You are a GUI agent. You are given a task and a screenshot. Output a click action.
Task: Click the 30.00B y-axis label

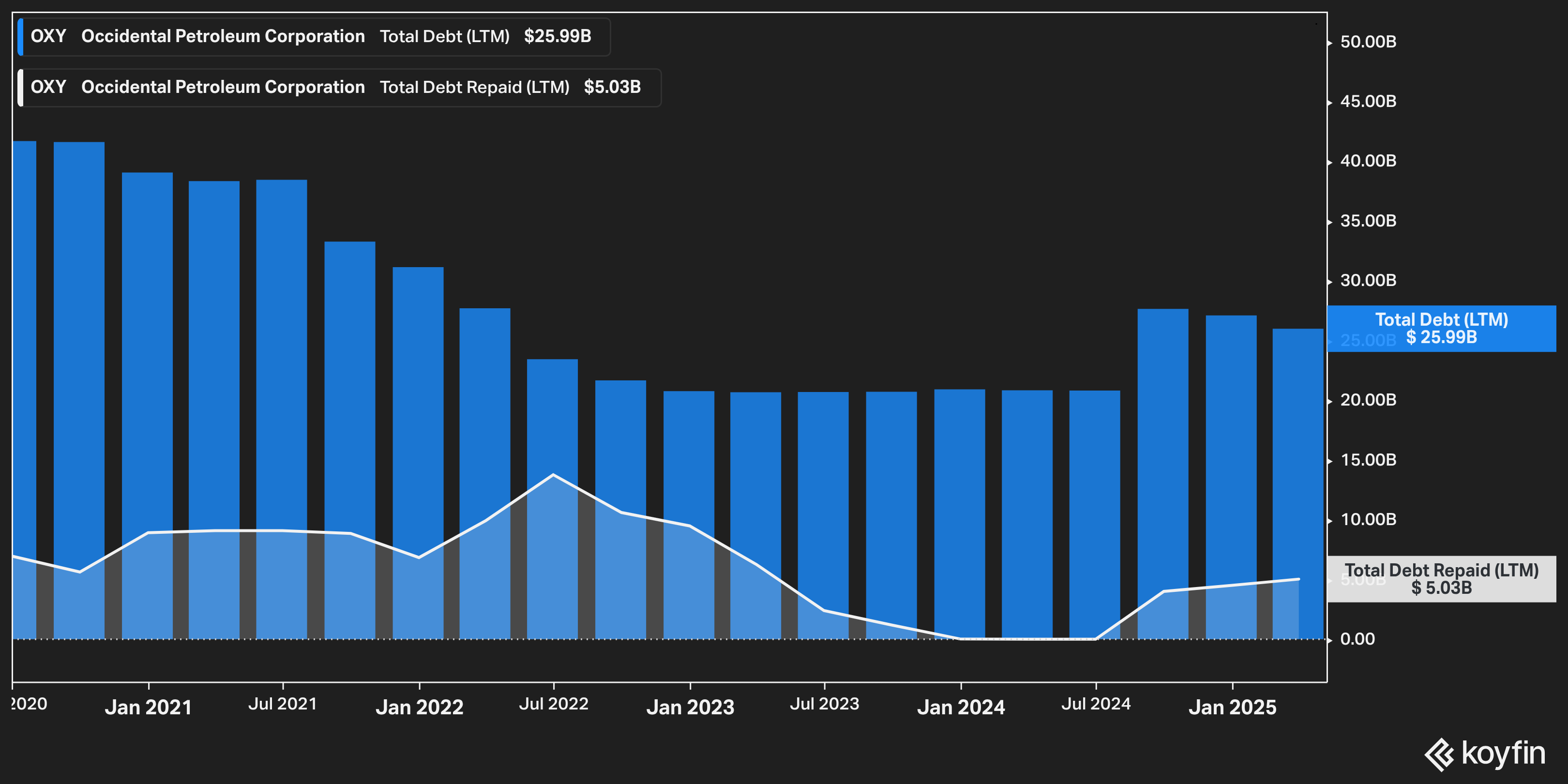pos(1368,281)
